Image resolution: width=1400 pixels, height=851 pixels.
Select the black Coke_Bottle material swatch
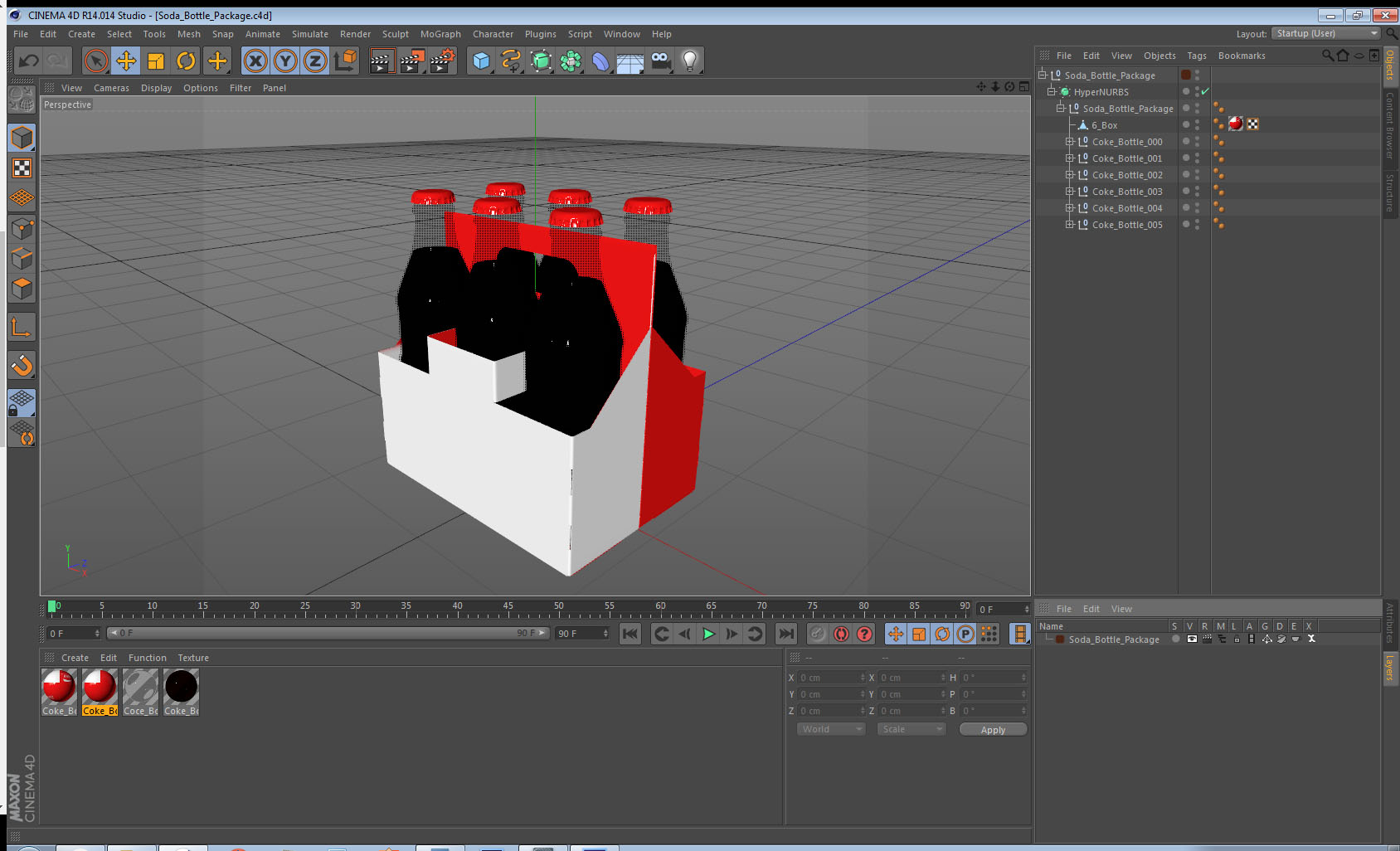point(181,692)
